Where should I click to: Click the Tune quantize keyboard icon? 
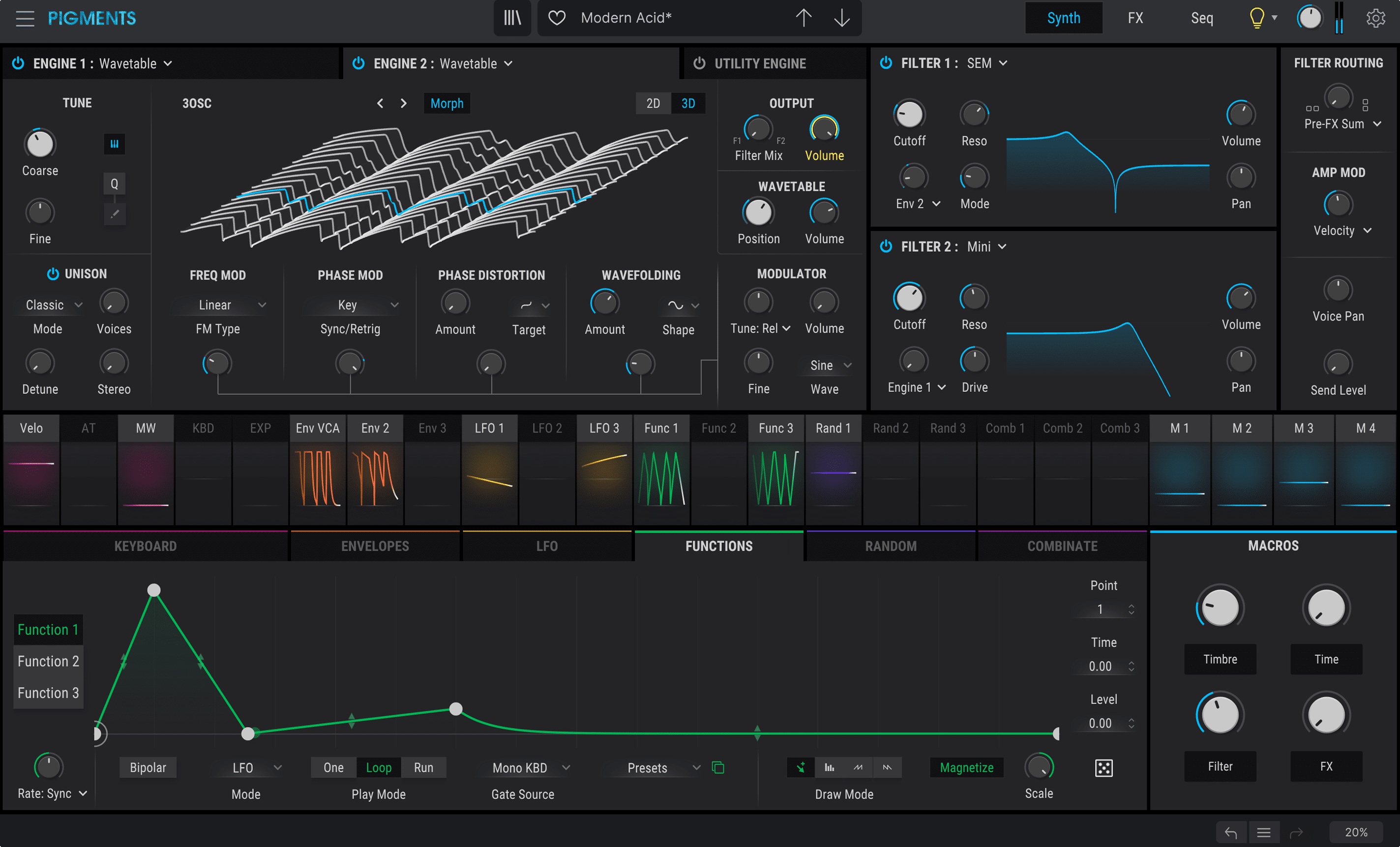(x=114, y=144)
